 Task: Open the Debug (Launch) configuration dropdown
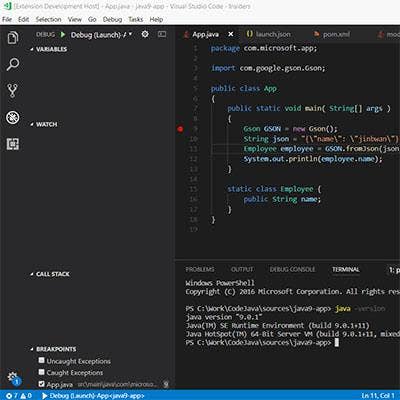[x=101, y=35]
